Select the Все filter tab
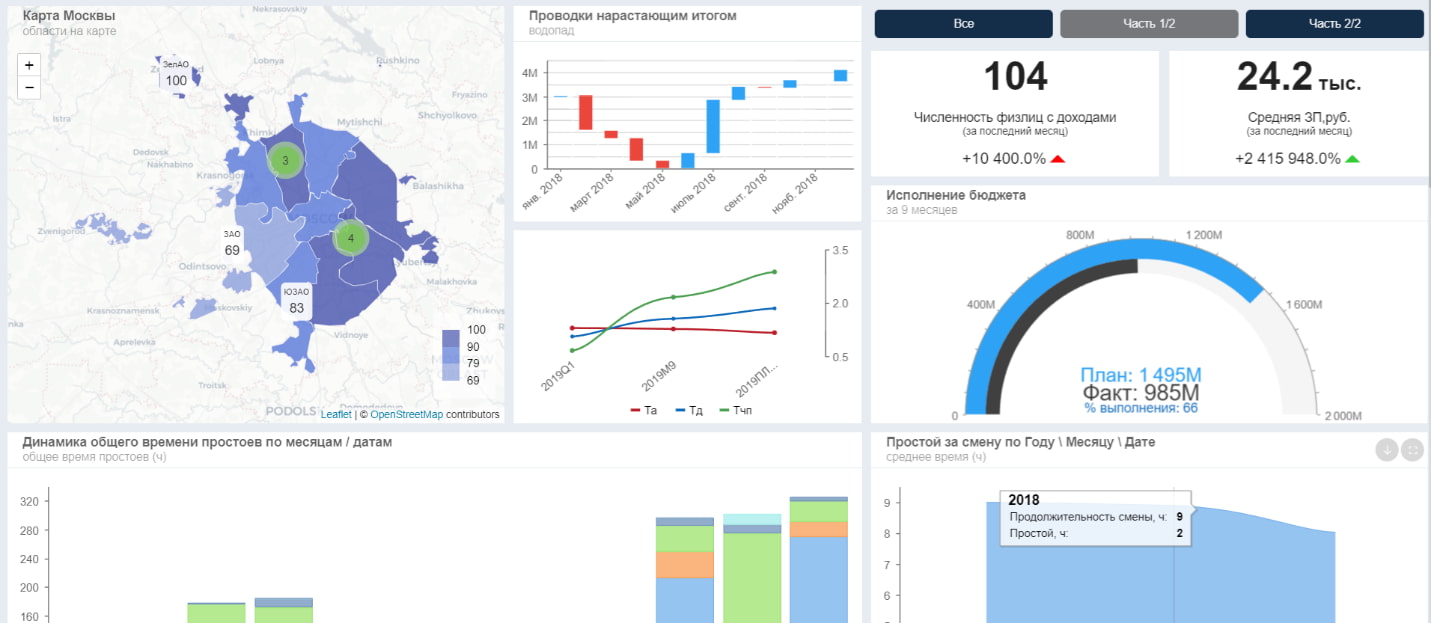 click(x=964, y=24)
